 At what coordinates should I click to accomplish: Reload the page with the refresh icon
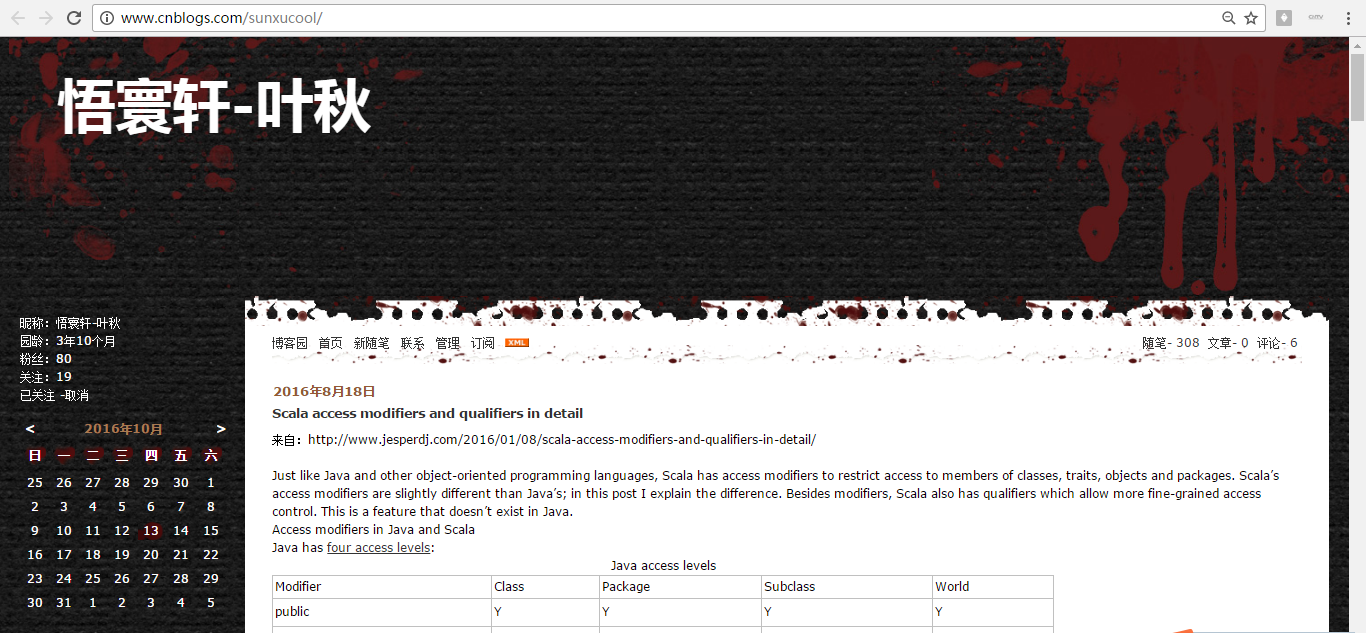[x=74, y=18]
